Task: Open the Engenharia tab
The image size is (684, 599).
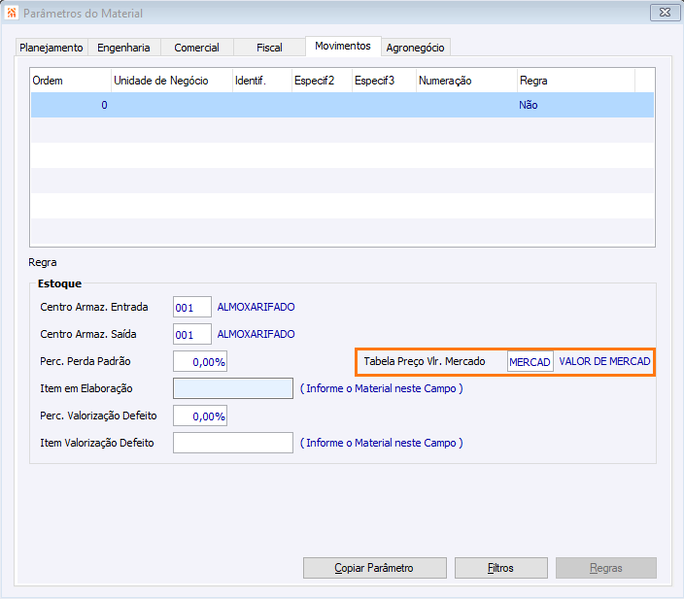Action: (x=124, y=48)
